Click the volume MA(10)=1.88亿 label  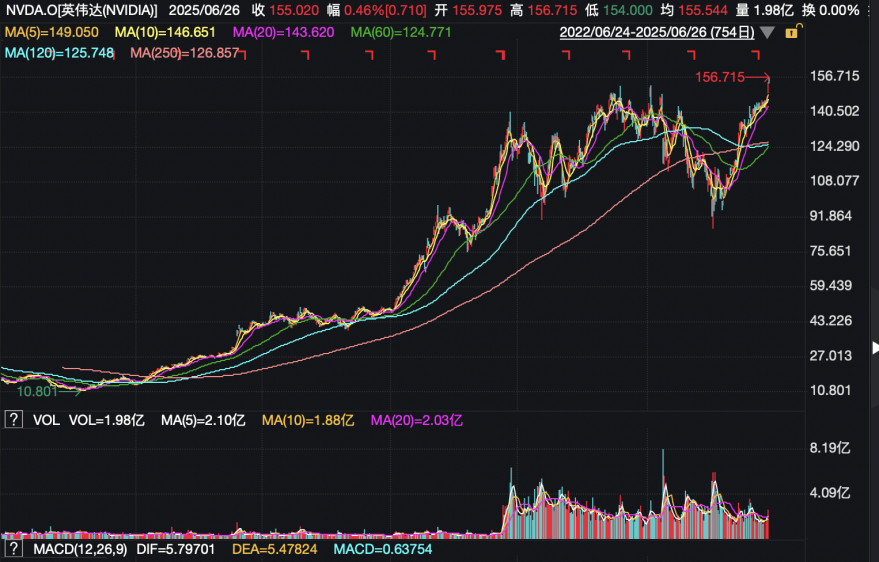coord(308,420)
